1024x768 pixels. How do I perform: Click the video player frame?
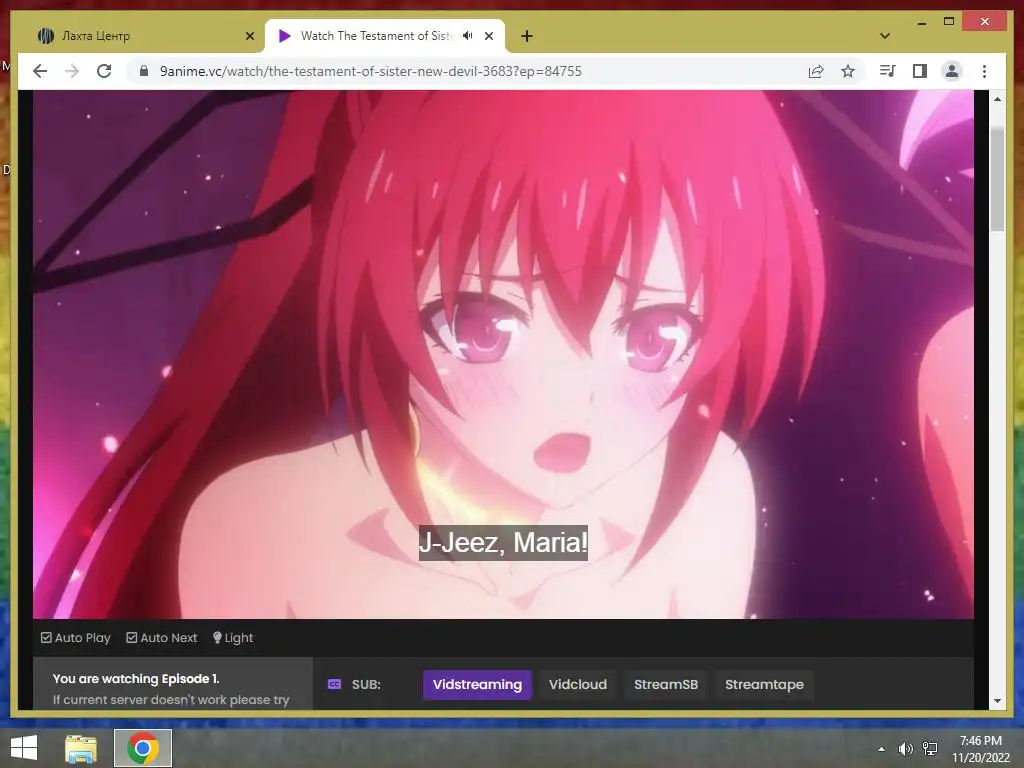click(503, 354)
